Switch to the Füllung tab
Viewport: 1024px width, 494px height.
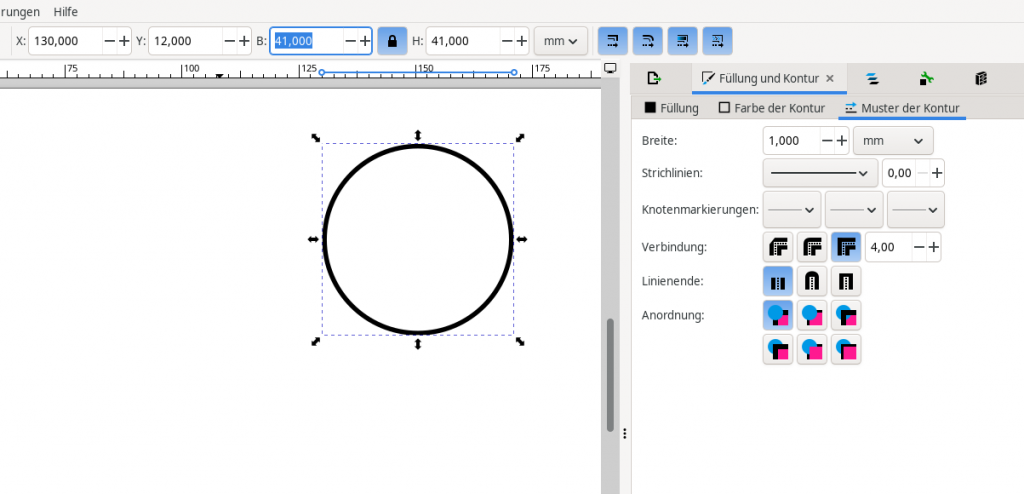pyautogui.click(x=672, y=108)
